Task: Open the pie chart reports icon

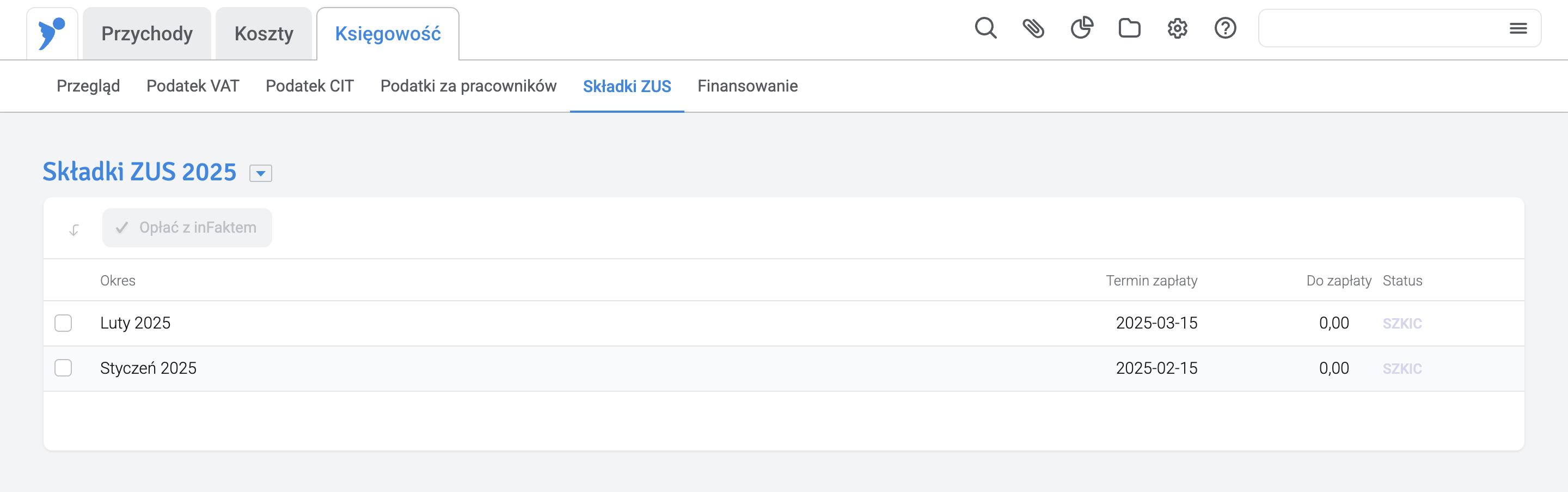Action: click(1082, 28)
